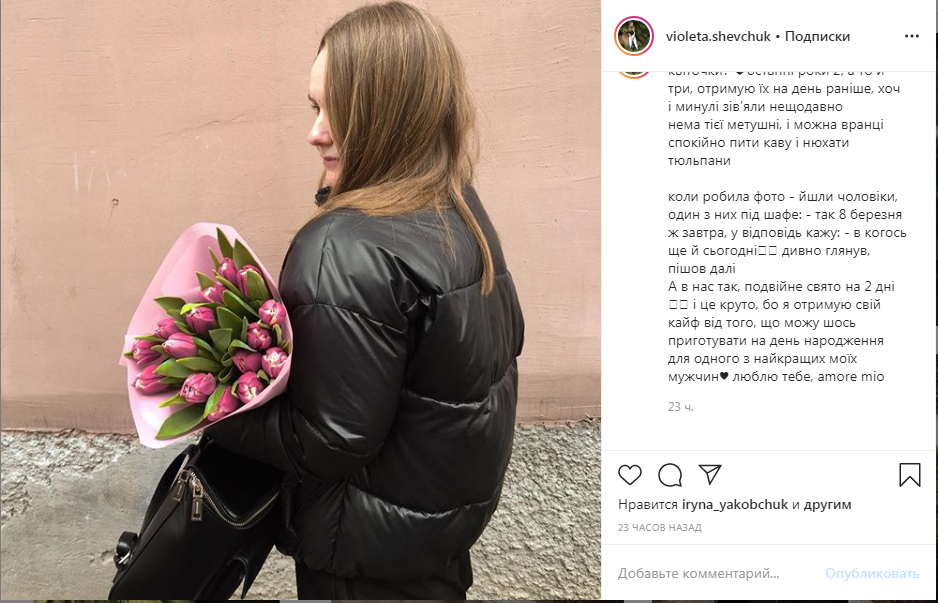938x603 pixels.
Task: Click the tulip photo of the post
Action: 300,300
